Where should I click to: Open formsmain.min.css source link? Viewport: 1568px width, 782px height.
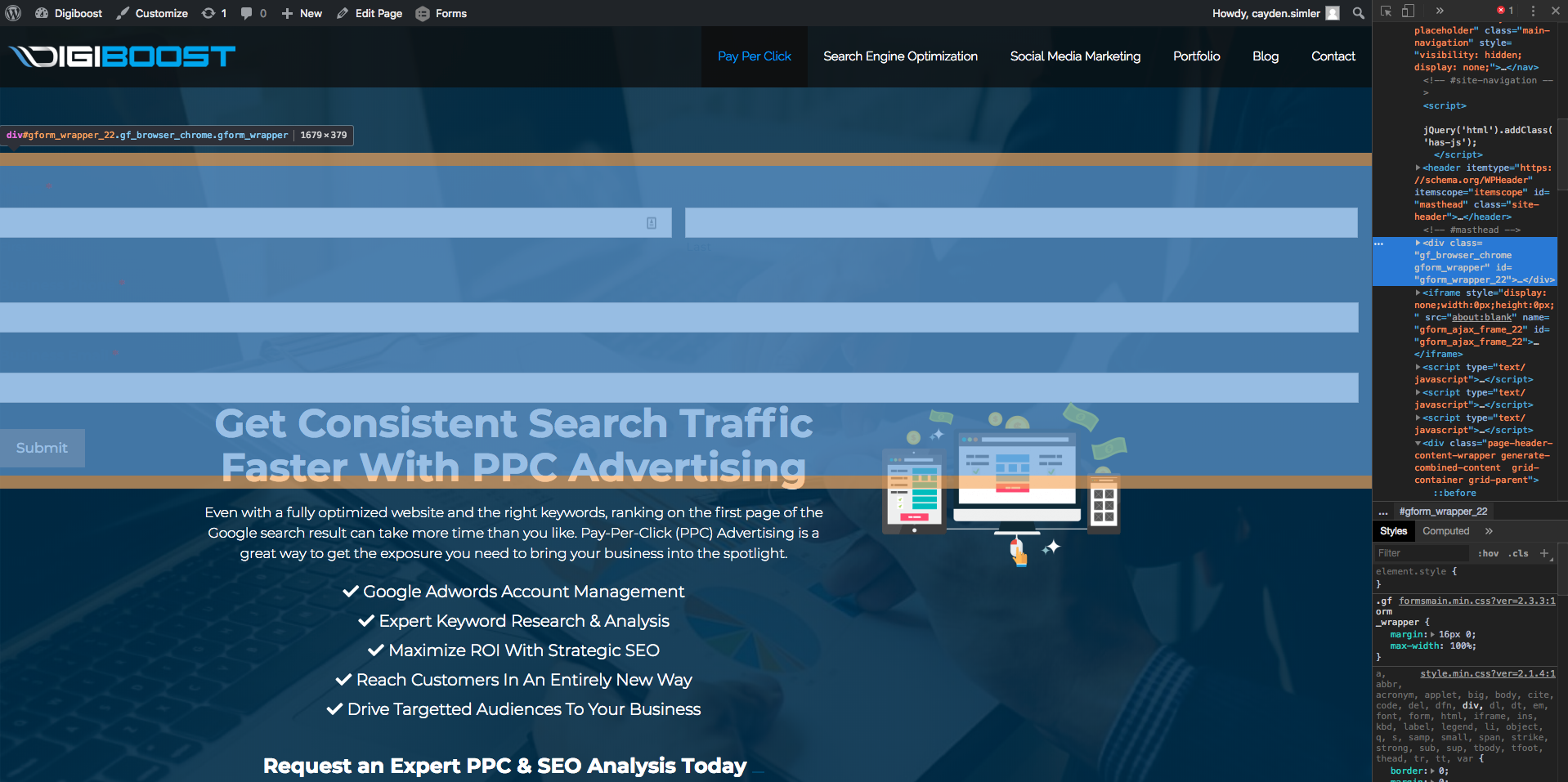coord(1477,601)
